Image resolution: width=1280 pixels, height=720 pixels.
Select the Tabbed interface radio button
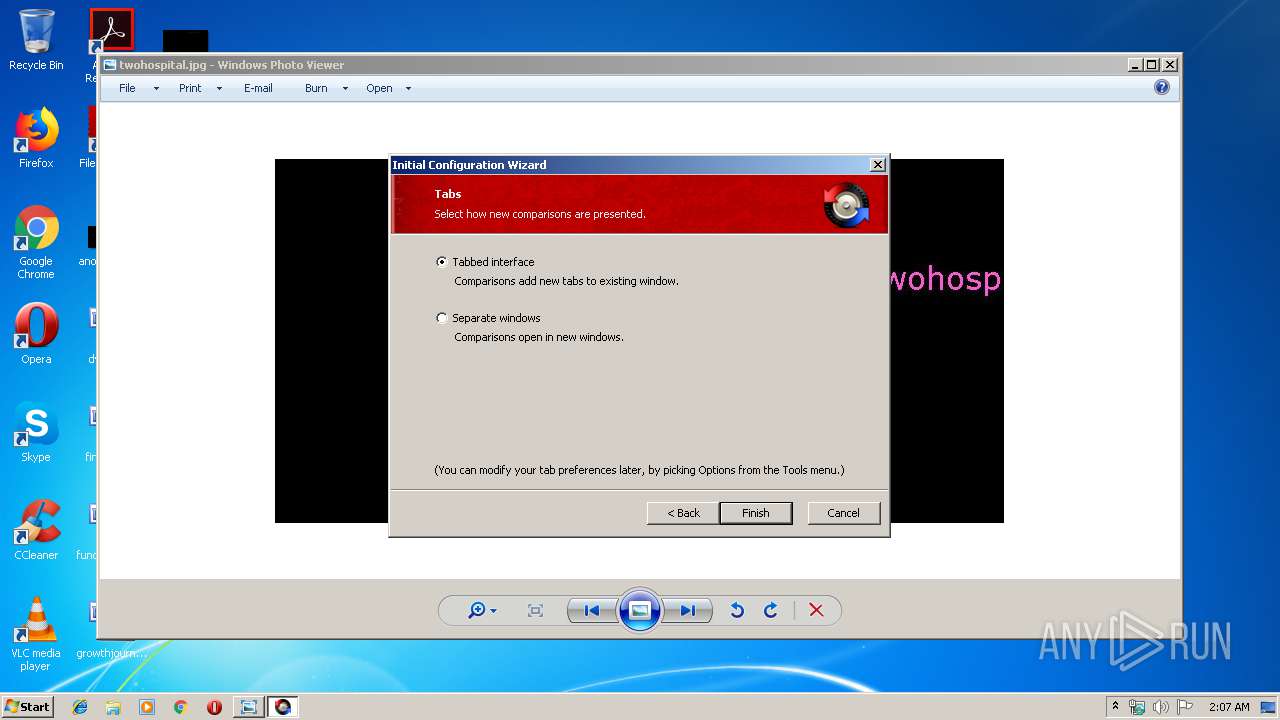tap(442, 262)
